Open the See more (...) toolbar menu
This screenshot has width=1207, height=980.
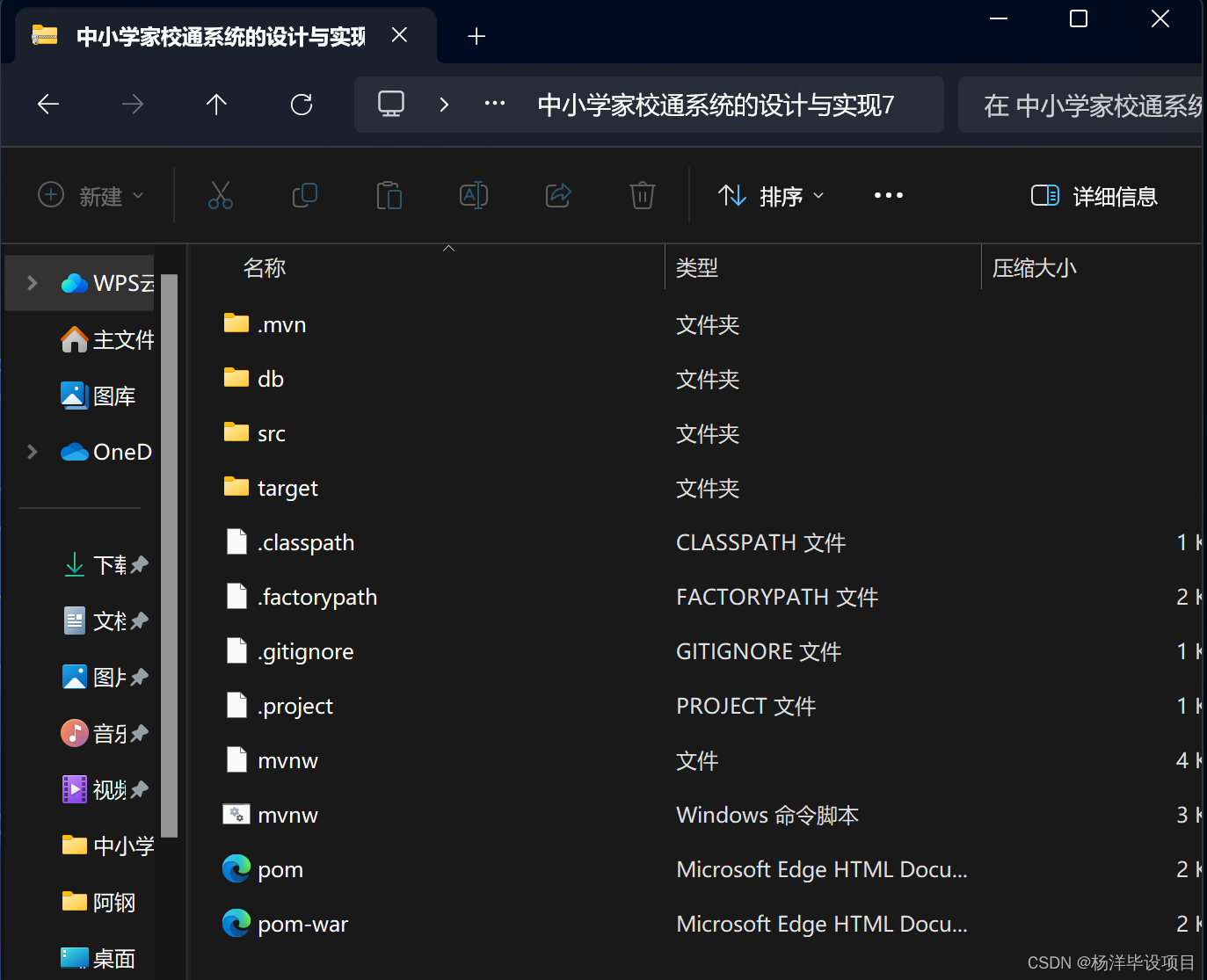(x=888, y=195)
